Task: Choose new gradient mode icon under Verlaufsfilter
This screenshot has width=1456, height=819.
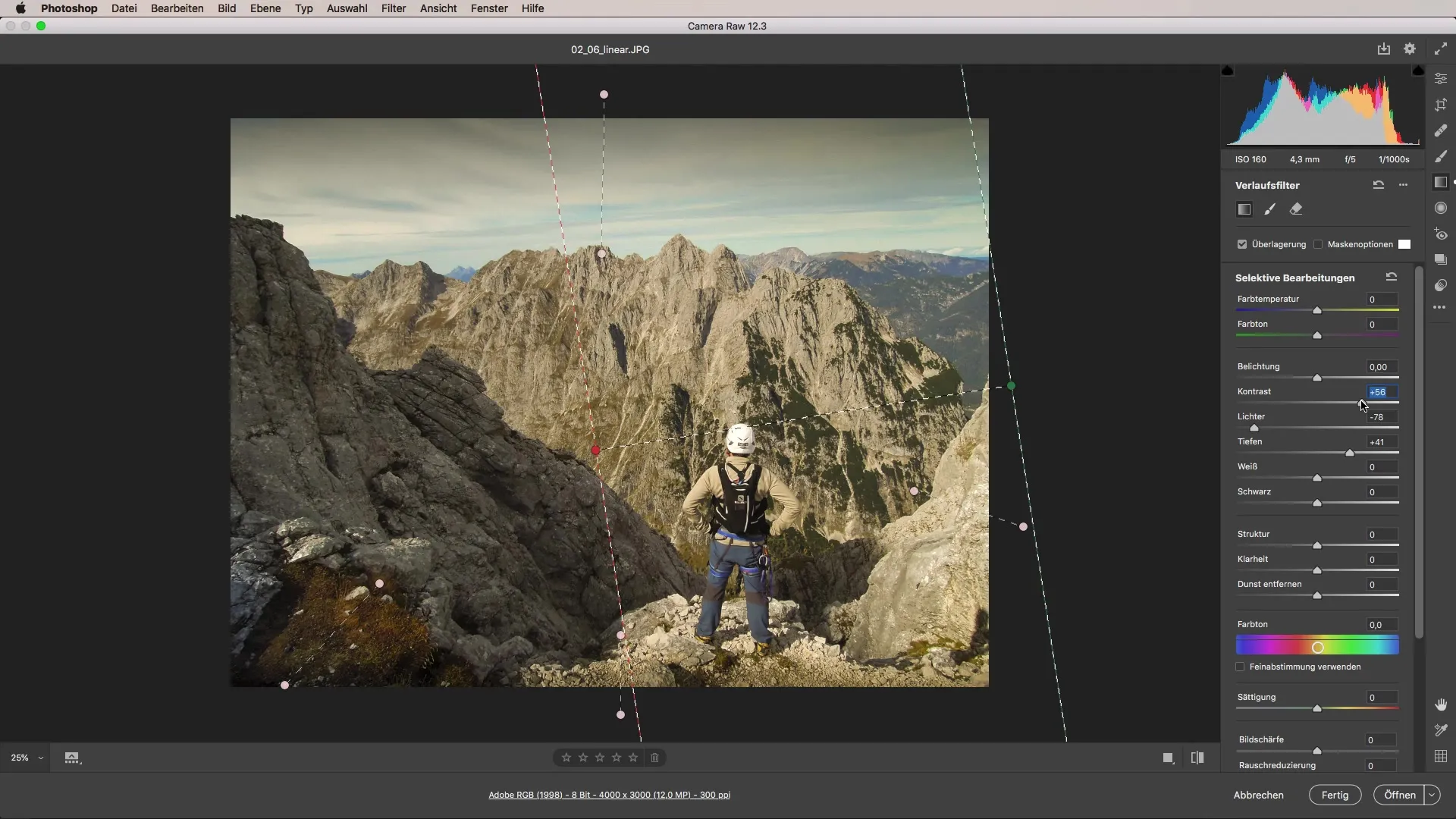Action: [x=1244, y=209]
